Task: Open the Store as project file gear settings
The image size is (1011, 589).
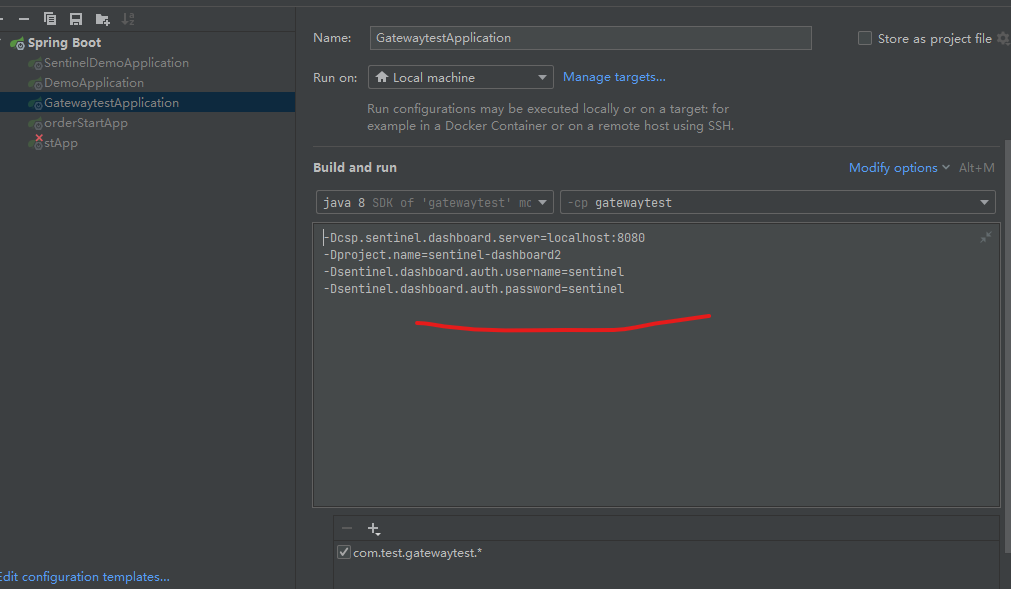Action: (x=1004, y=38)
